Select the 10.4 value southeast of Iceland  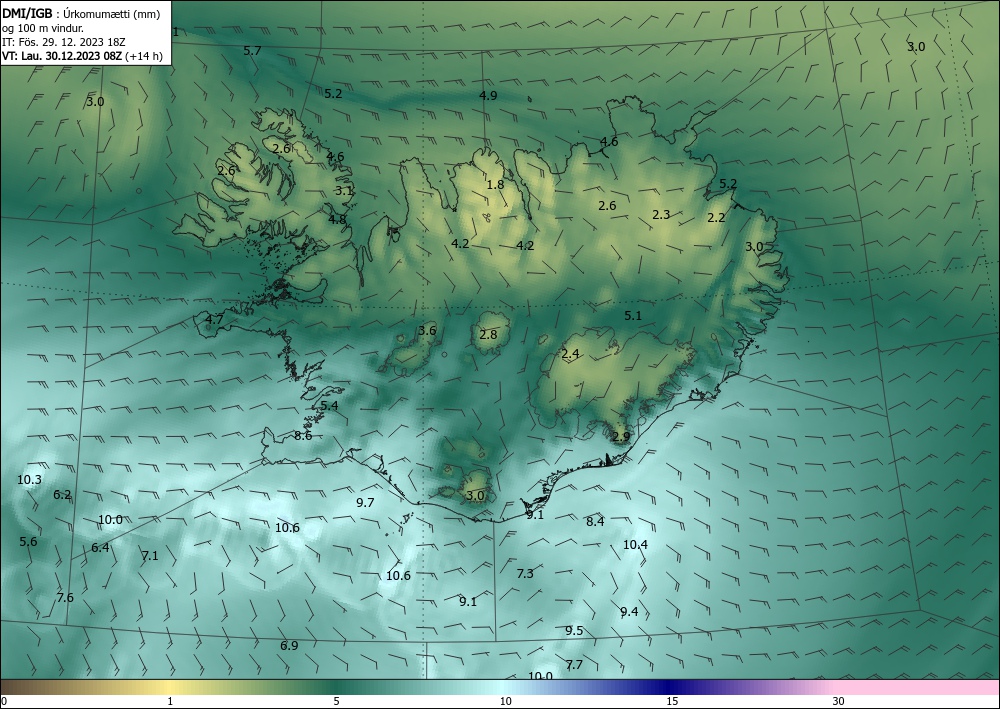635,545
